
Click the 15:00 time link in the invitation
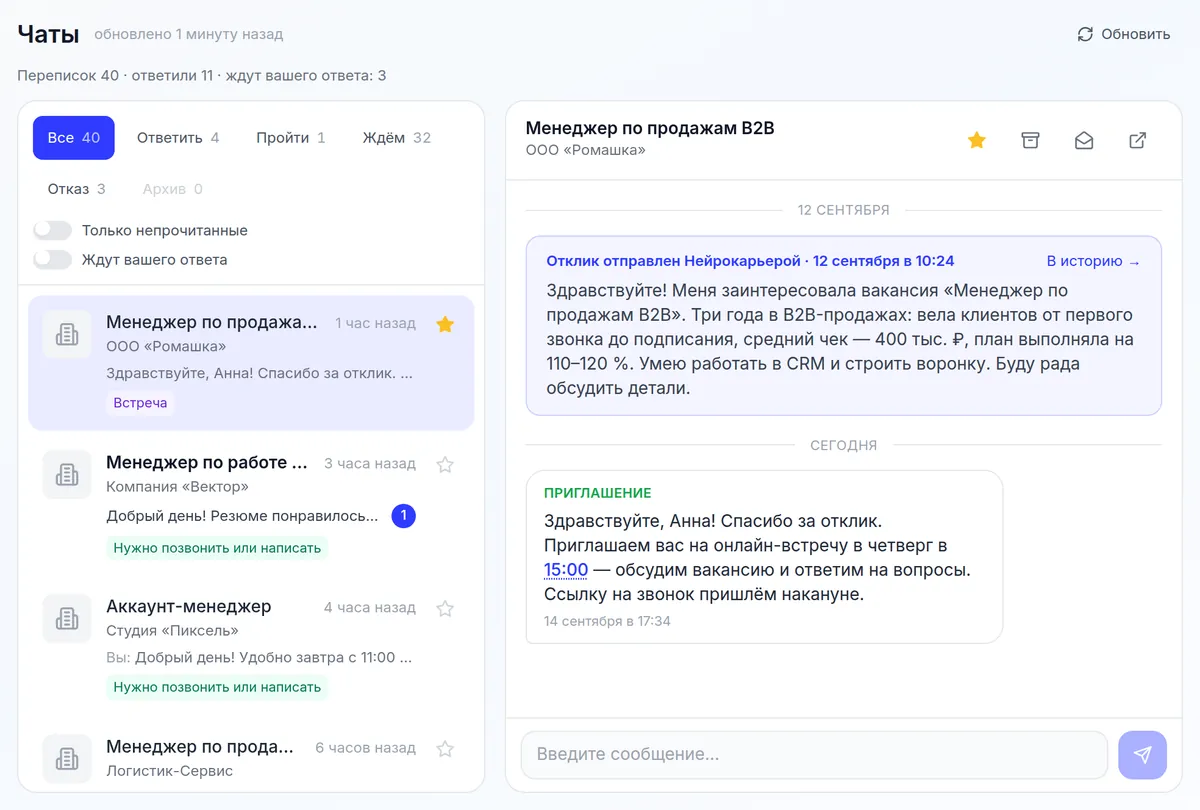tap(566, 570)
